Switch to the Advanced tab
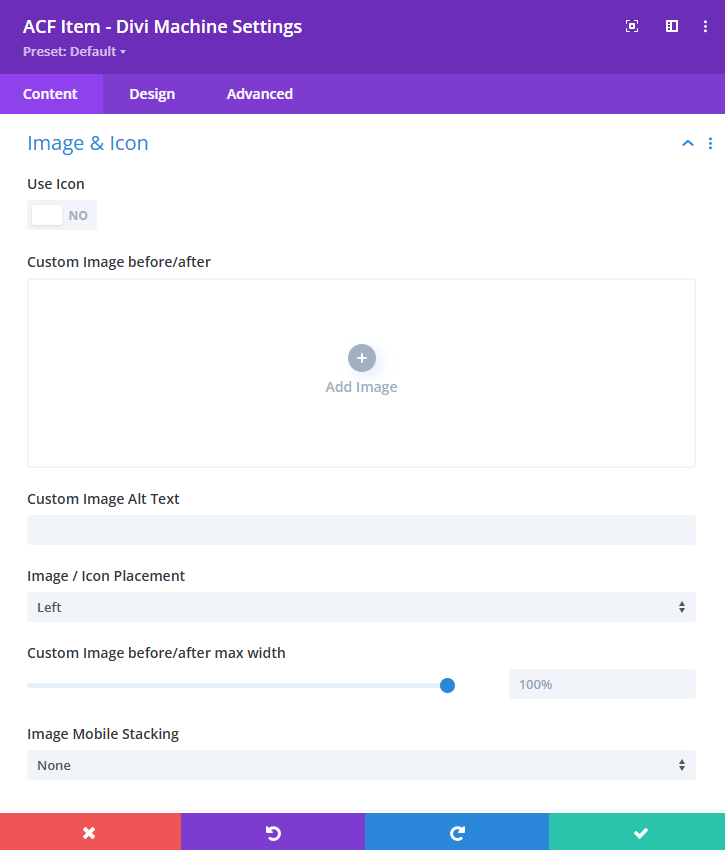Viewport: 725px width, 850px height. tap(260, 94)
